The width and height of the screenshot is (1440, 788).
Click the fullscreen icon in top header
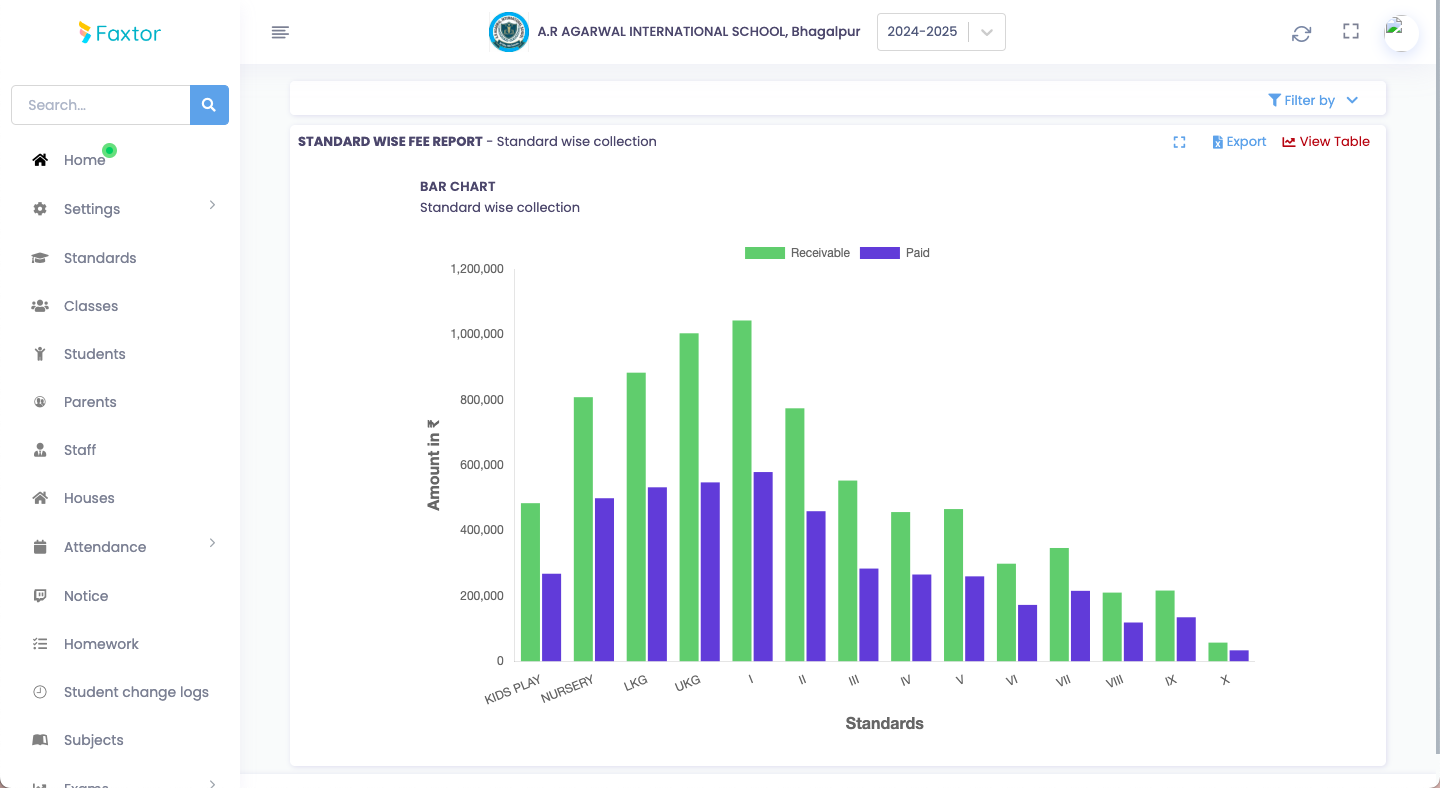[1350, 32]
